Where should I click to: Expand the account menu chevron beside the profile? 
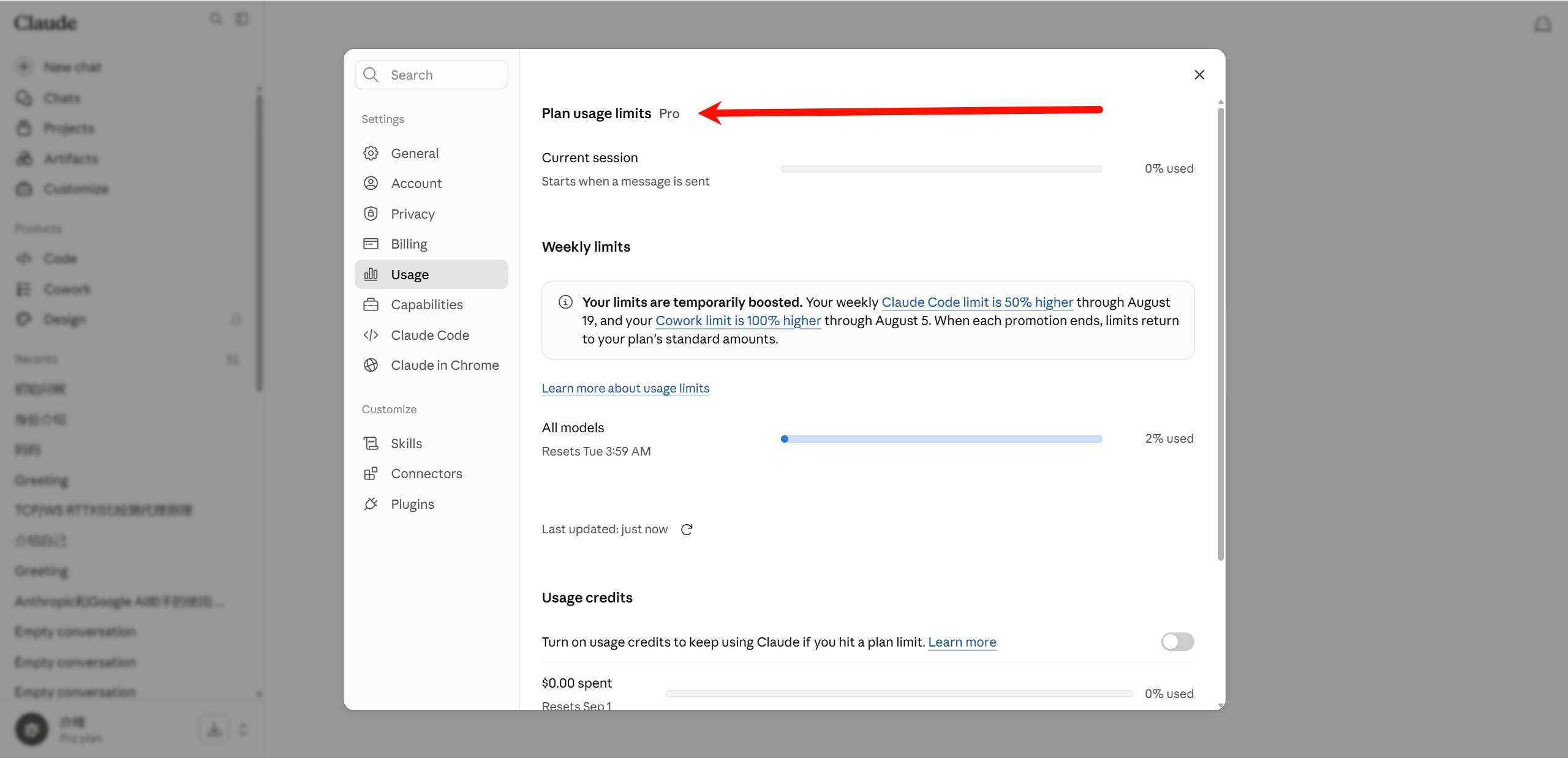point(243,729)
